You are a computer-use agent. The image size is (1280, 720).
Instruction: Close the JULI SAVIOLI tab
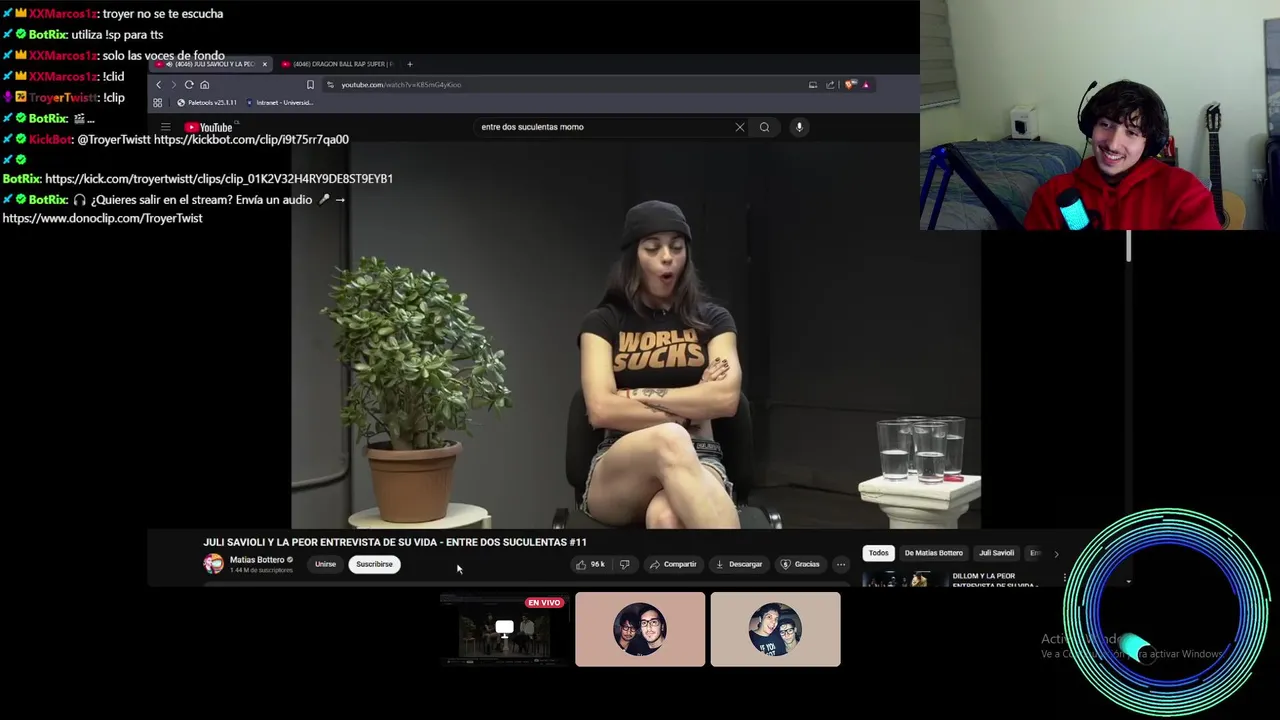pyautogui.click(x=265, y=64)
